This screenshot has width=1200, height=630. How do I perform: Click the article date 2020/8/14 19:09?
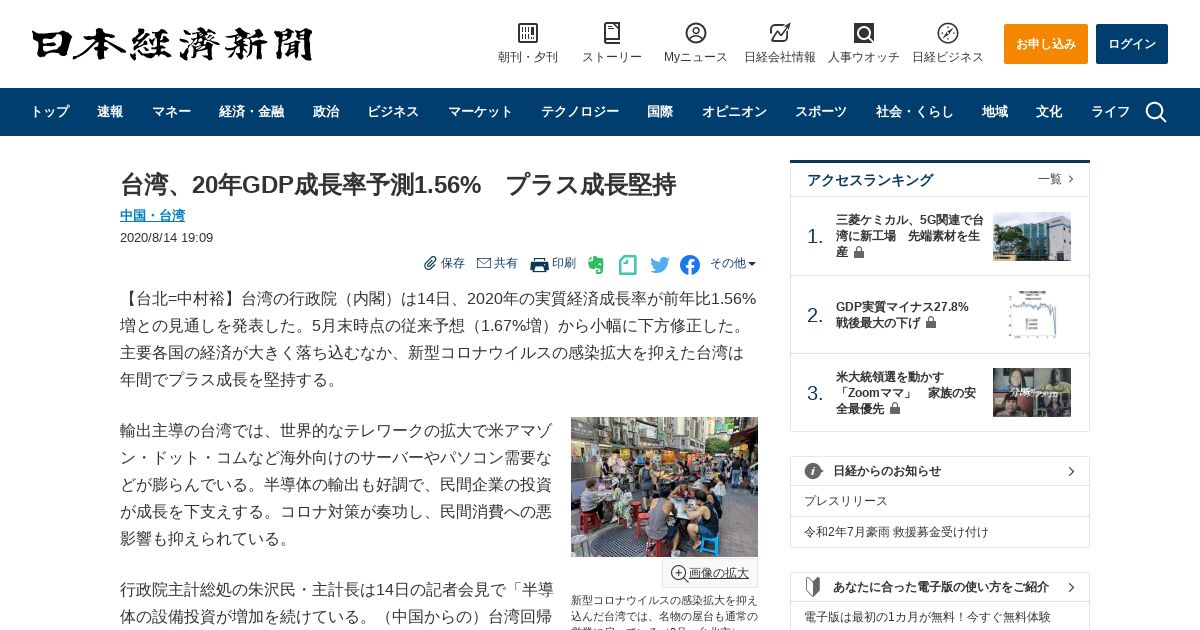[x=166, y=238]
